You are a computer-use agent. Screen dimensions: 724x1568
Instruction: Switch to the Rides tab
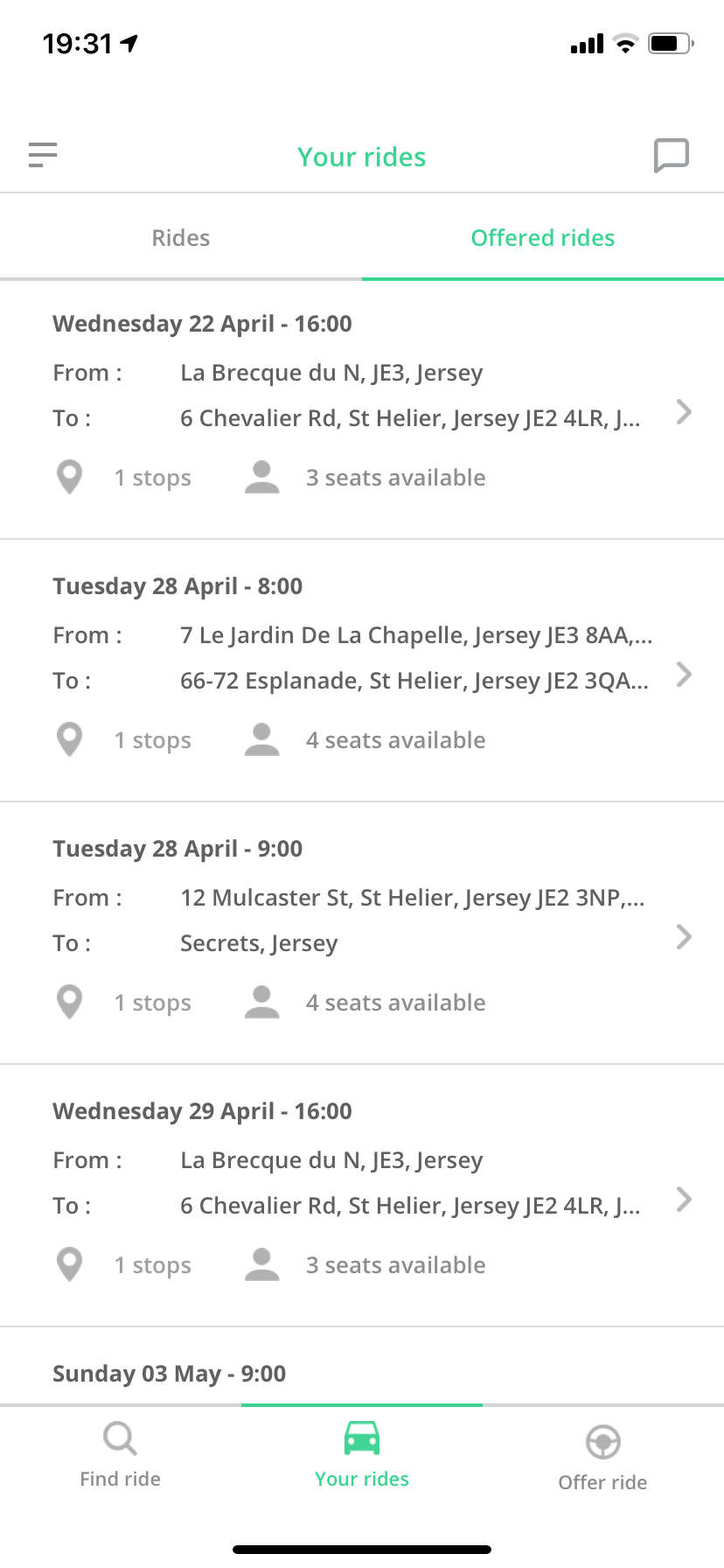coord(181,238)
